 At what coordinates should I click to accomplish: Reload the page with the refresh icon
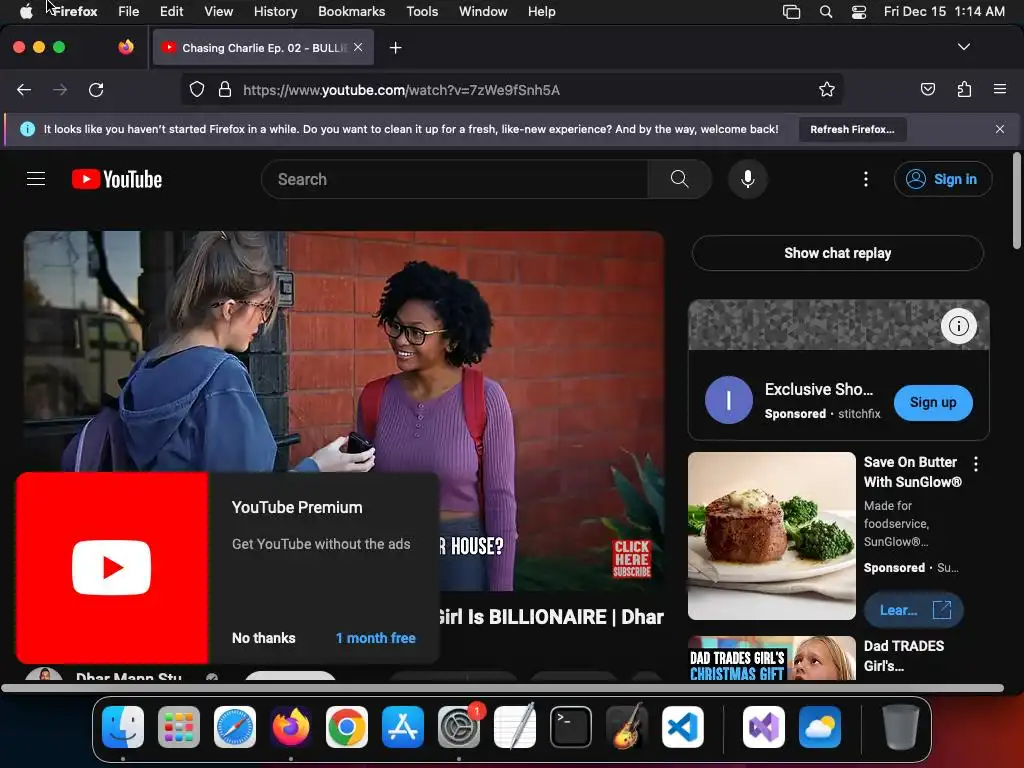[96, 89]
